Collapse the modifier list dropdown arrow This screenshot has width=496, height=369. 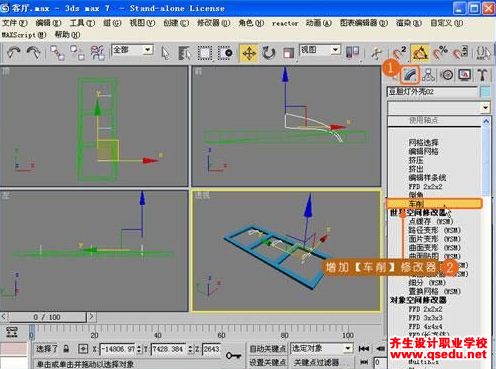[485, 108]
